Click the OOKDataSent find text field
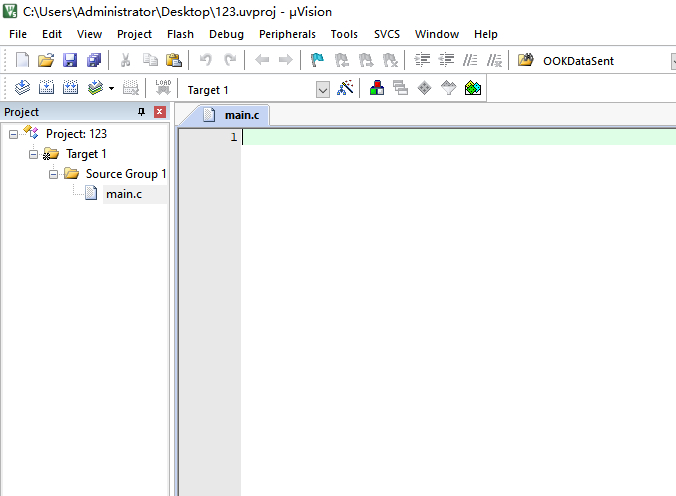Screen dimensions: 676x496 pos(604,61)
